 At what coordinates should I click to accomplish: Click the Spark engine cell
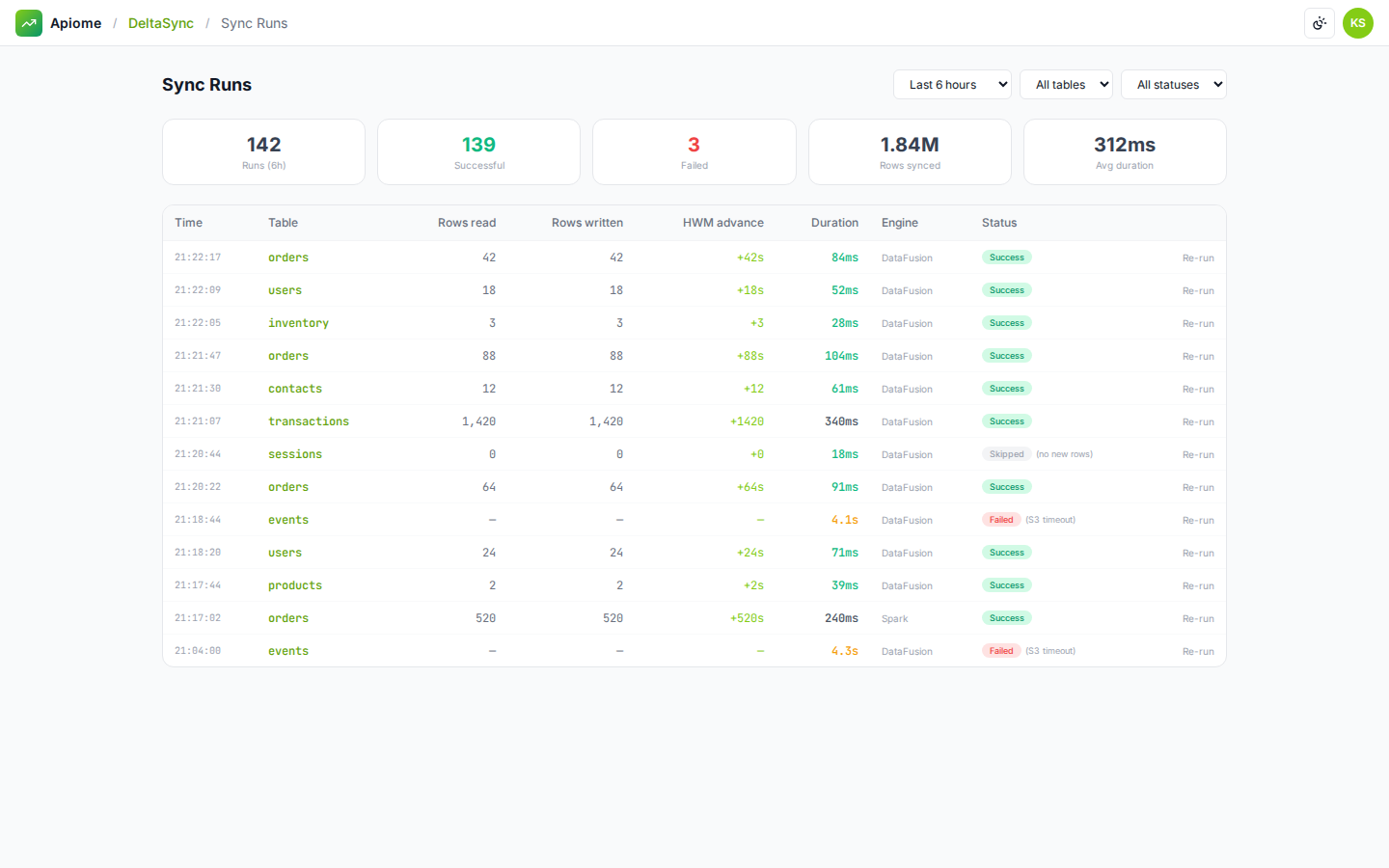point(895,618)
